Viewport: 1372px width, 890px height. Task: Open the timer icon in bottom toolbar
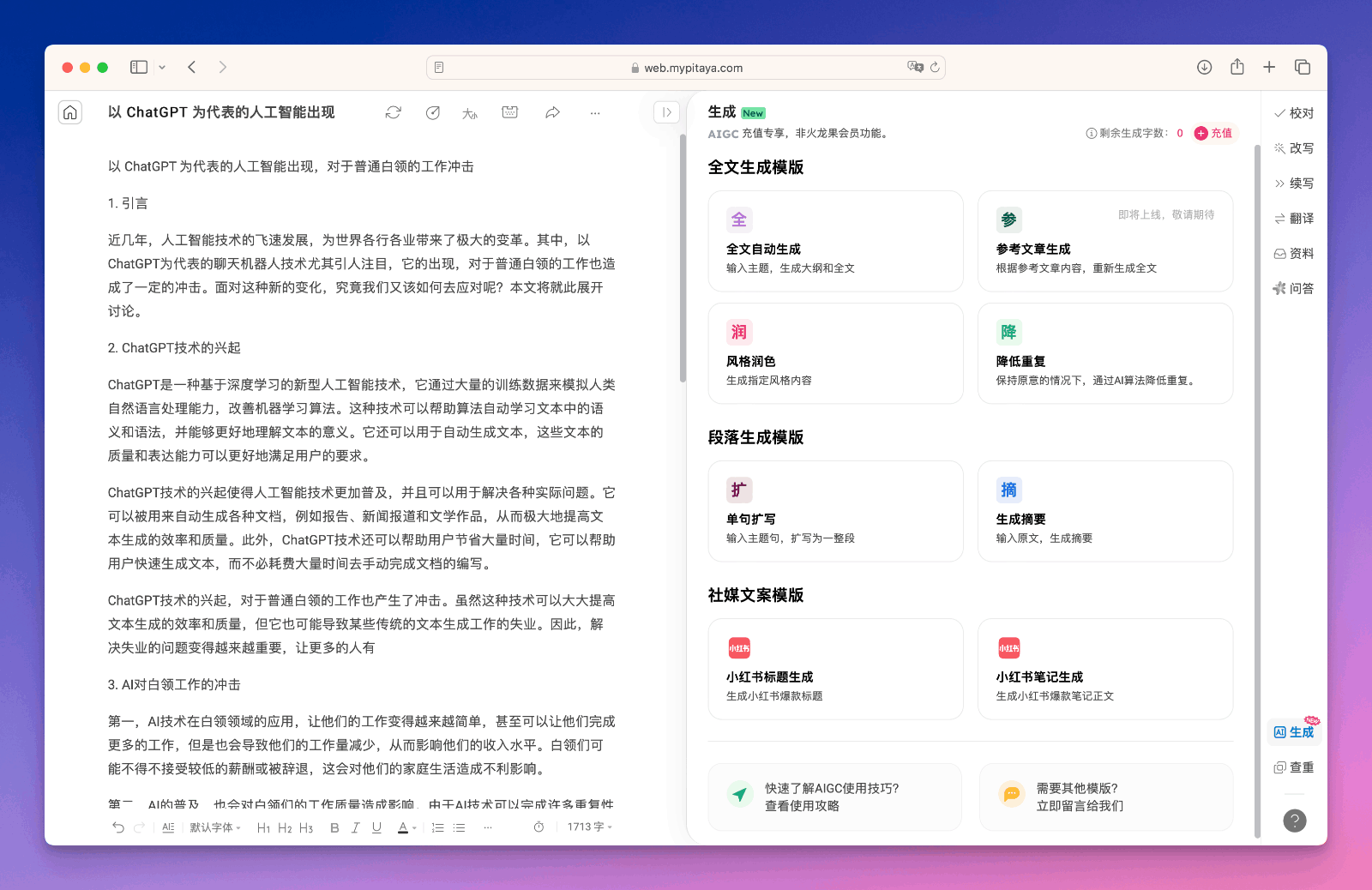539,827
